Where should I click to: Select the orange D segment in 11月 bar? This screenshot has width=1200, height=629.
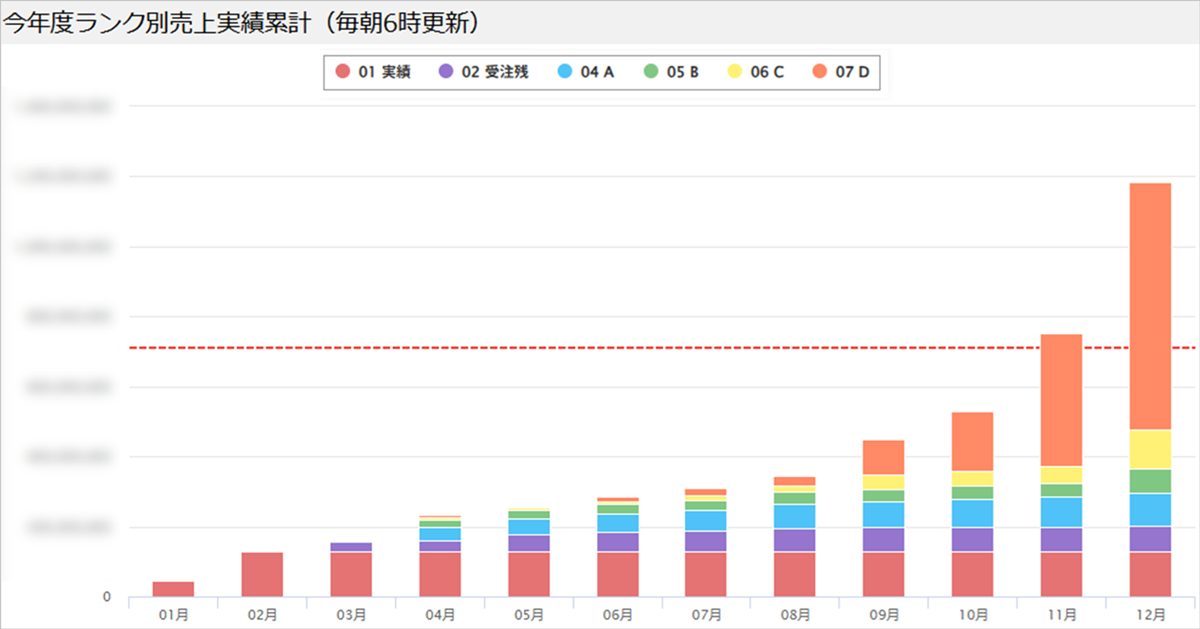[1061, 400]
